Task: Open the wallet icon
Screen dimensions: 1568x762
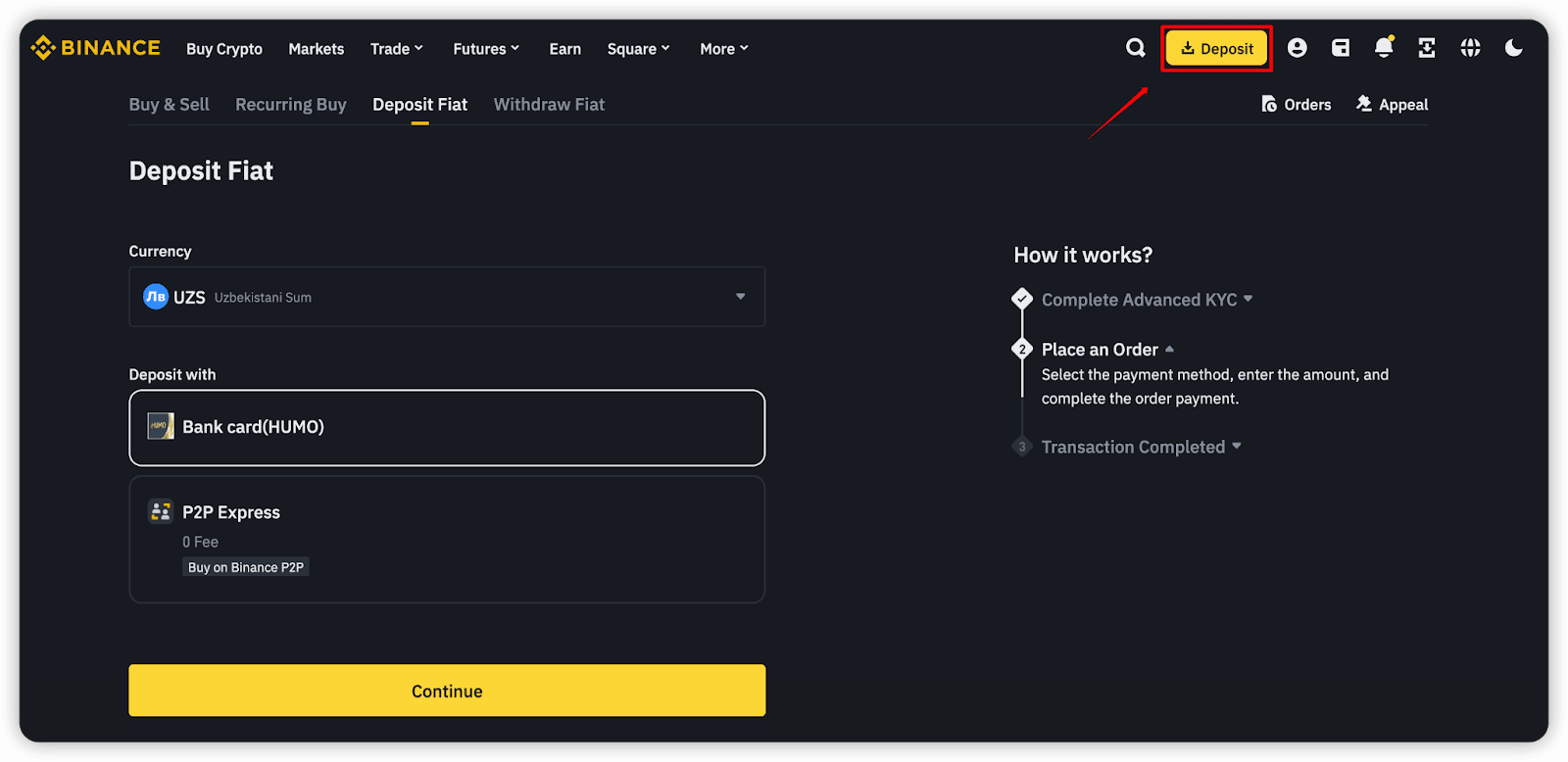Action: [1341, 48]
